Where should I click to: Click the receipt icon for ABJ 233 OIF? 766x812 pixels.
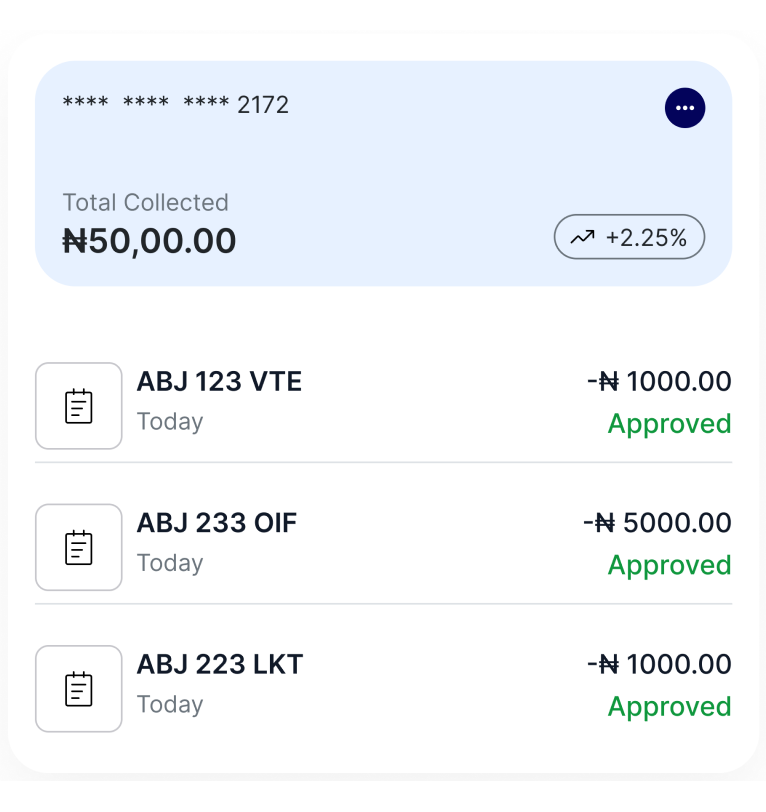coord(79,547)
